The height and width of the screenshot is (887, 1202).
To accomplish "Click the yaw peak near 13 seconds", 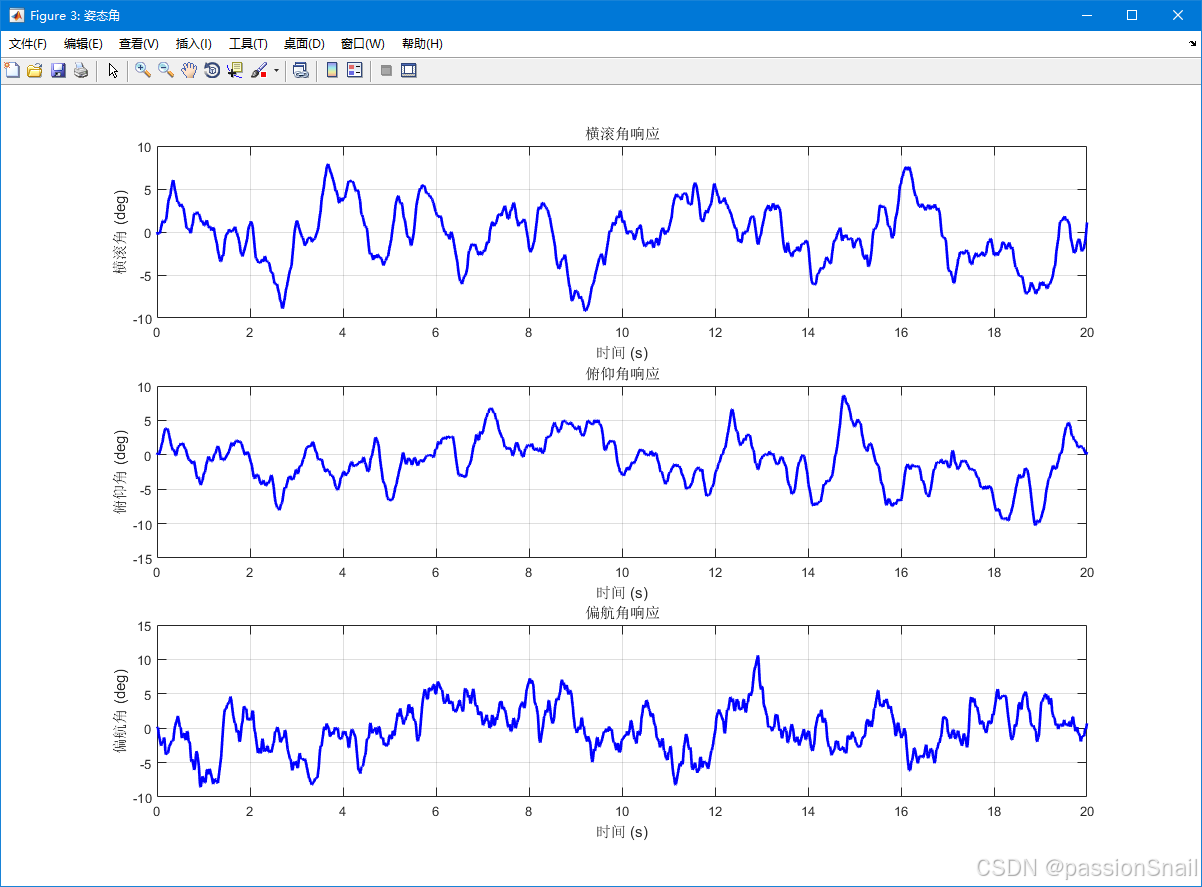I will pyautogui.click(x=758, y=657).
